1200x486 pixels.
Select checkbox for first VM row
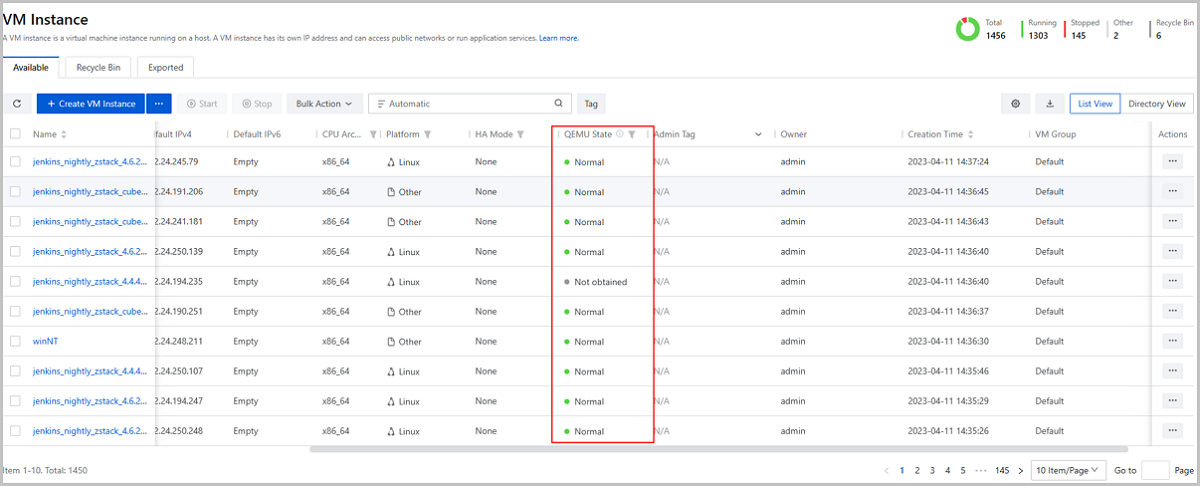click(15, 161)
